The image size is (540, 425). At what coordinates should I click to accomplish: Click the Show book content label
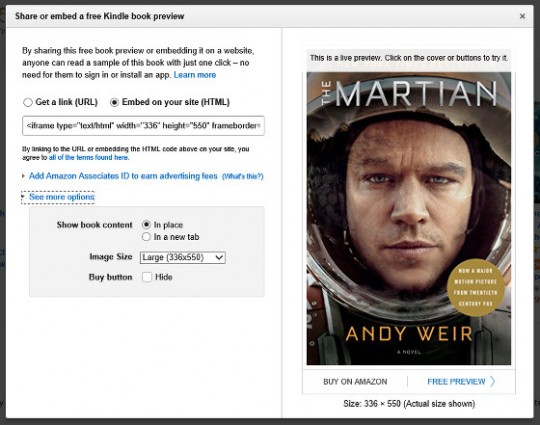pos(94,225)
